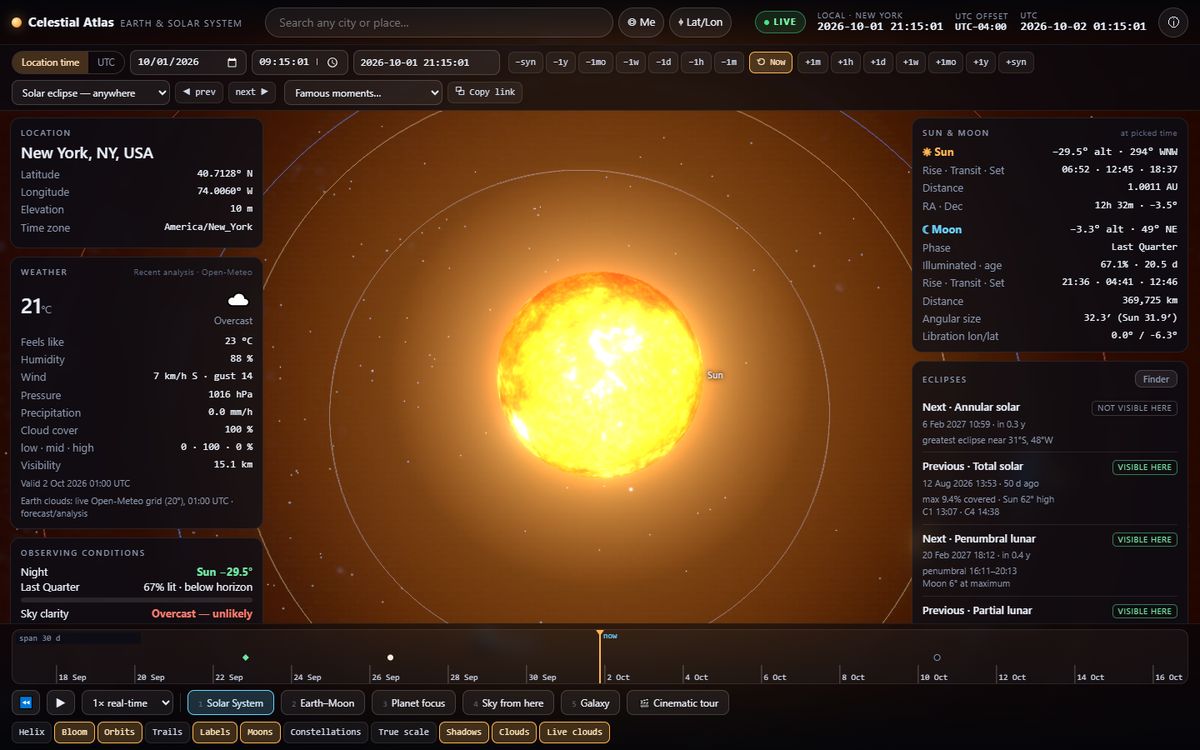The width and height of the screenshot is (1200, 750).
Task: Reset time with the Now button
Action: (770, 62)
